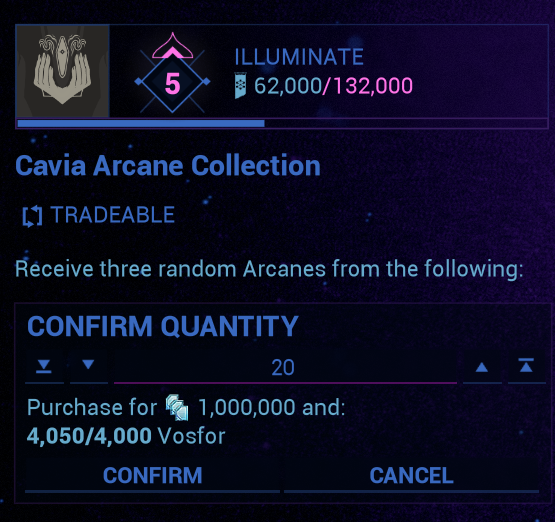Increase quantity by one
The image size is (555, 522).
(482, 367)
